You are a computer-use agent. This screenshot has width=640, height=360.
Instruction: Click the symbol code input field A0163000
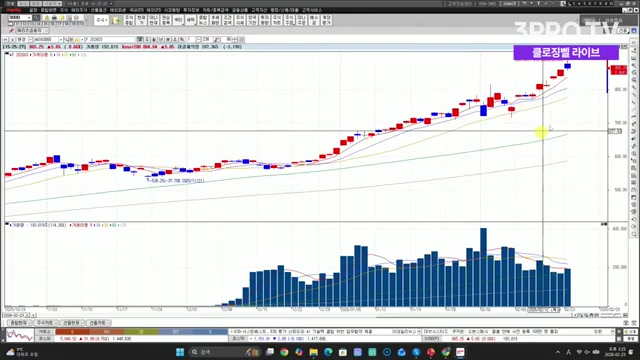[x=47, y=40]
